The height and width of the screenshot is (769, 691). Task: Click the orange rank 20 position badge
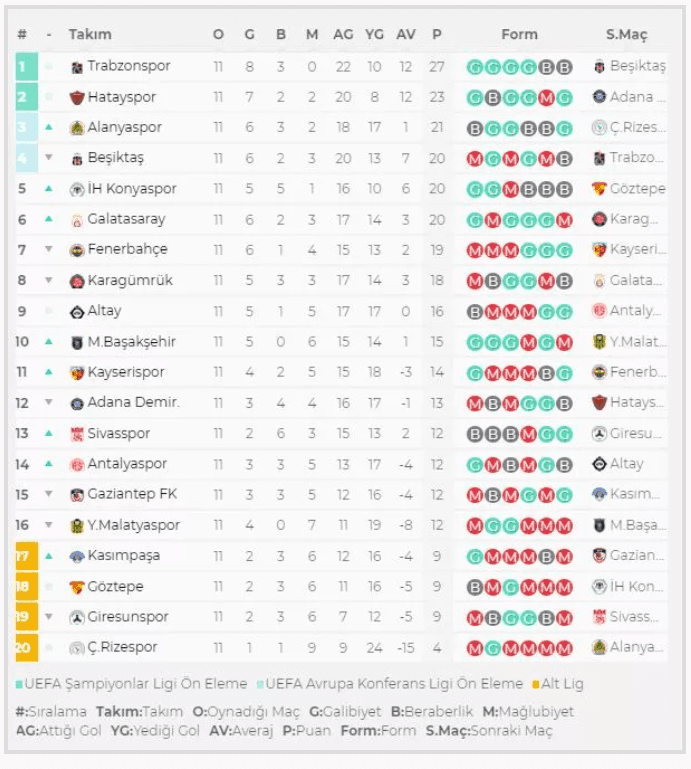(x=23, y=648)
